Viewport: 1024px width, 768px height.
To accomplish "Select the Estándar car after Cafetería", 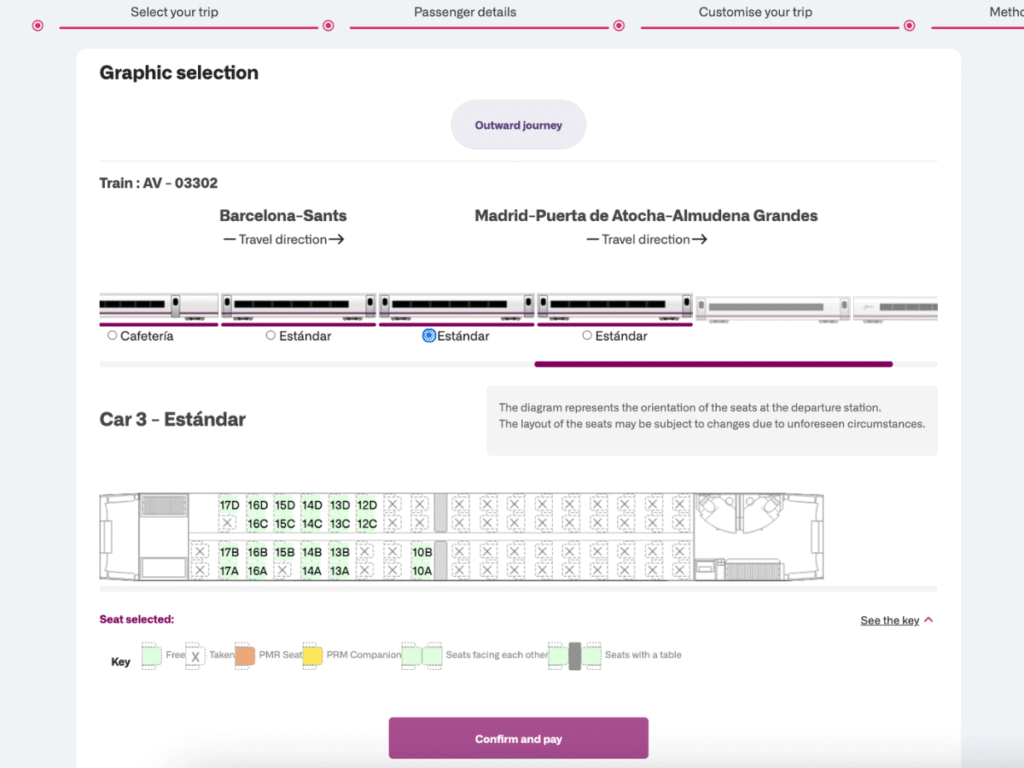I will click(270, 335).
